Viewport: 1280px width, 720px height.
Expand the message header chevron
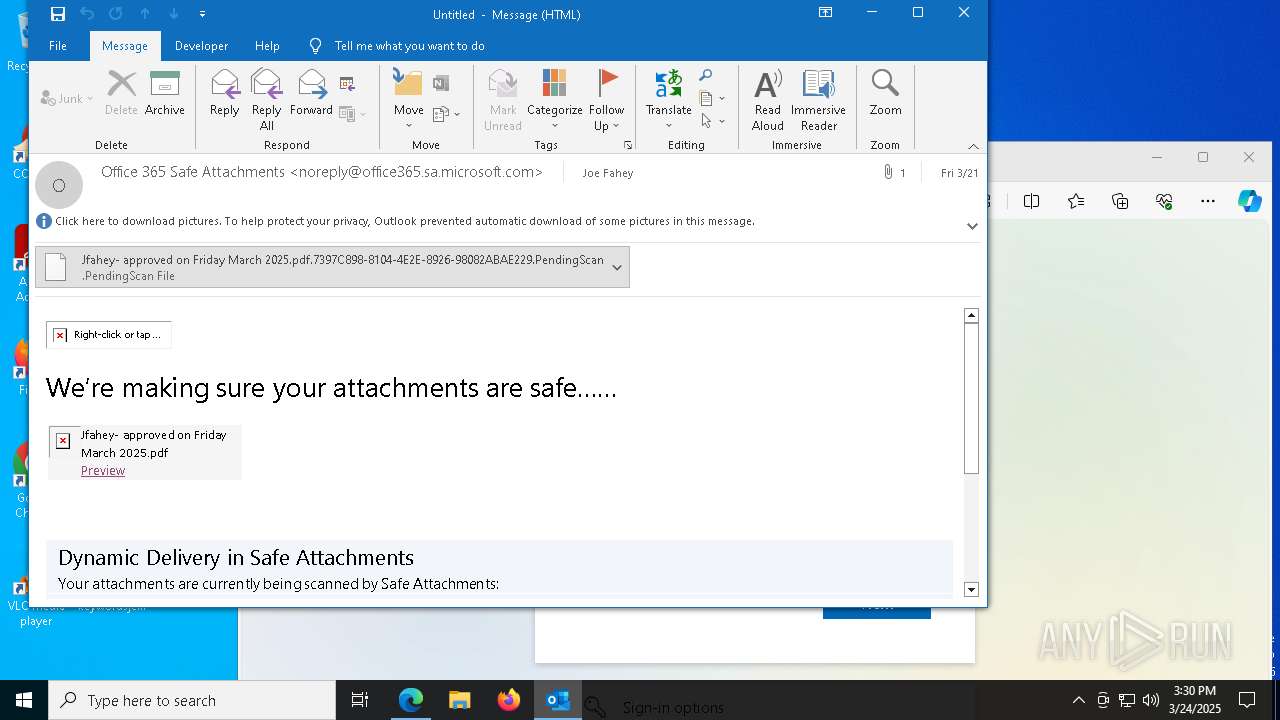click(972, 226)
